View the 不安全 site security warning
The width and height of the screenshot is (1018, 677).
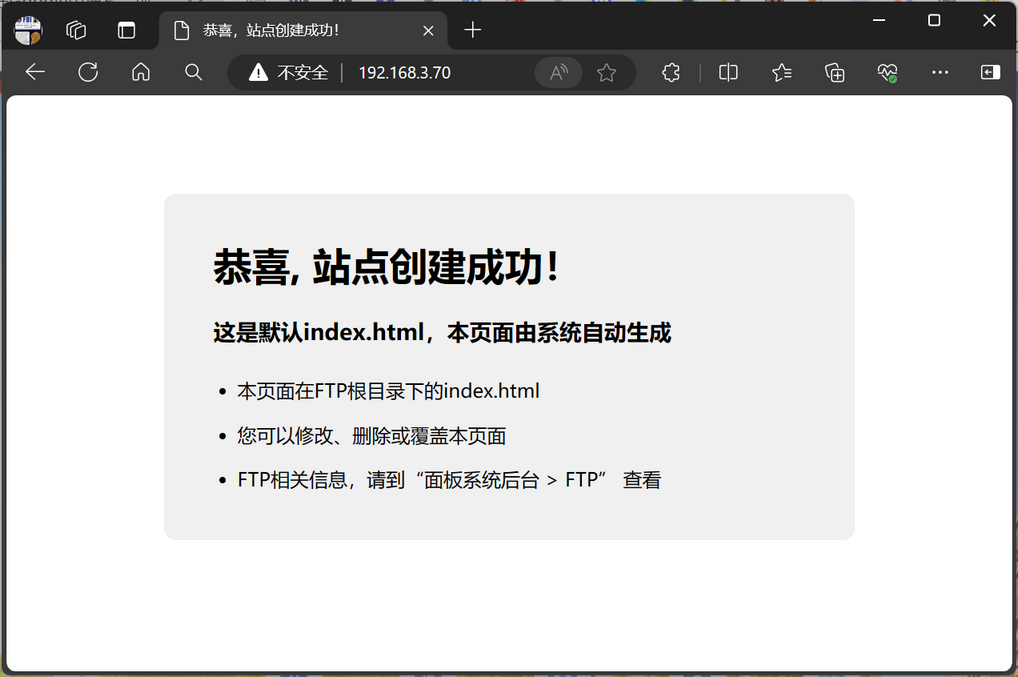[288, 72]
